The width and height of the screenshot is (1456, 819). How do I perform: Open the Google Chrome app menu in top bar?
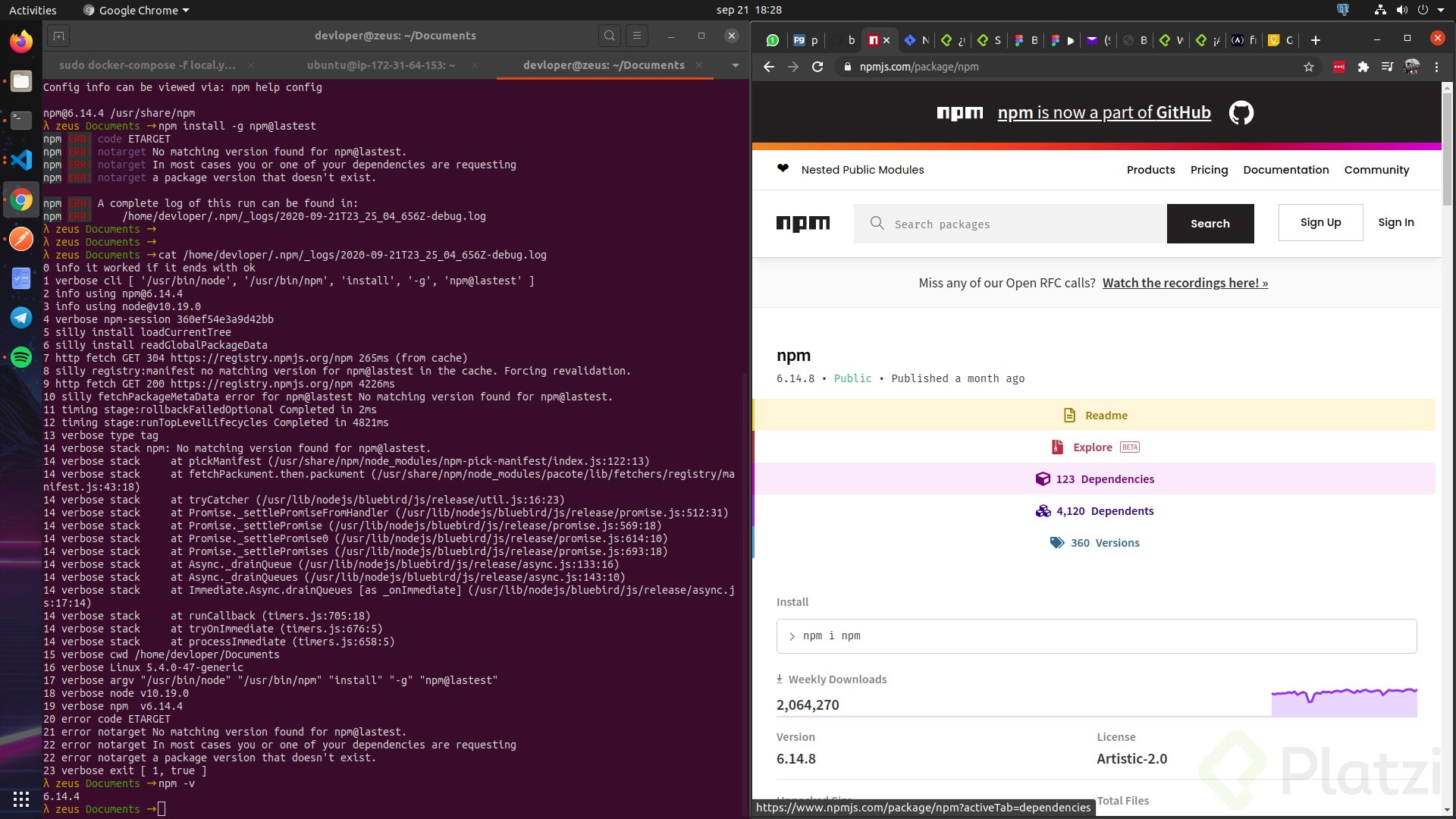tap(136, 10)
